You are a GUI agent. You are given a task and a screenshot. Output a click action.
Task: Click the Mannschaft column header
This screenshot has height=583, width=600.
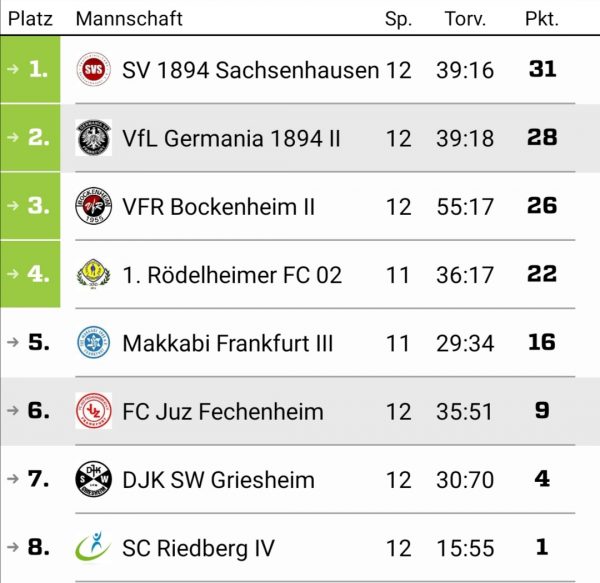click(x=129, y=19)
